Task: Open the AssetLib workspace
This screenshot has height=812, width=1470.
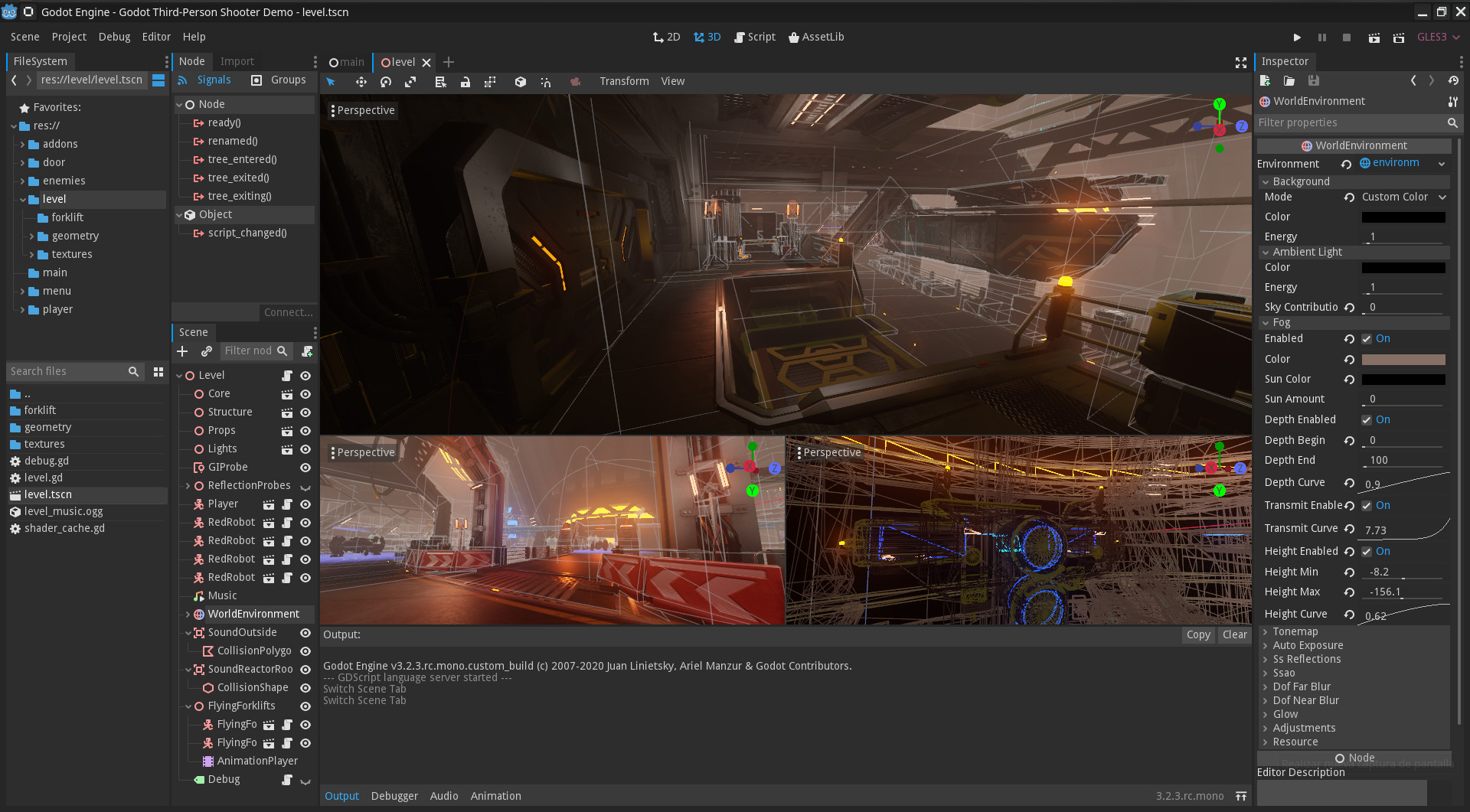Action: (x=816, y=37)
